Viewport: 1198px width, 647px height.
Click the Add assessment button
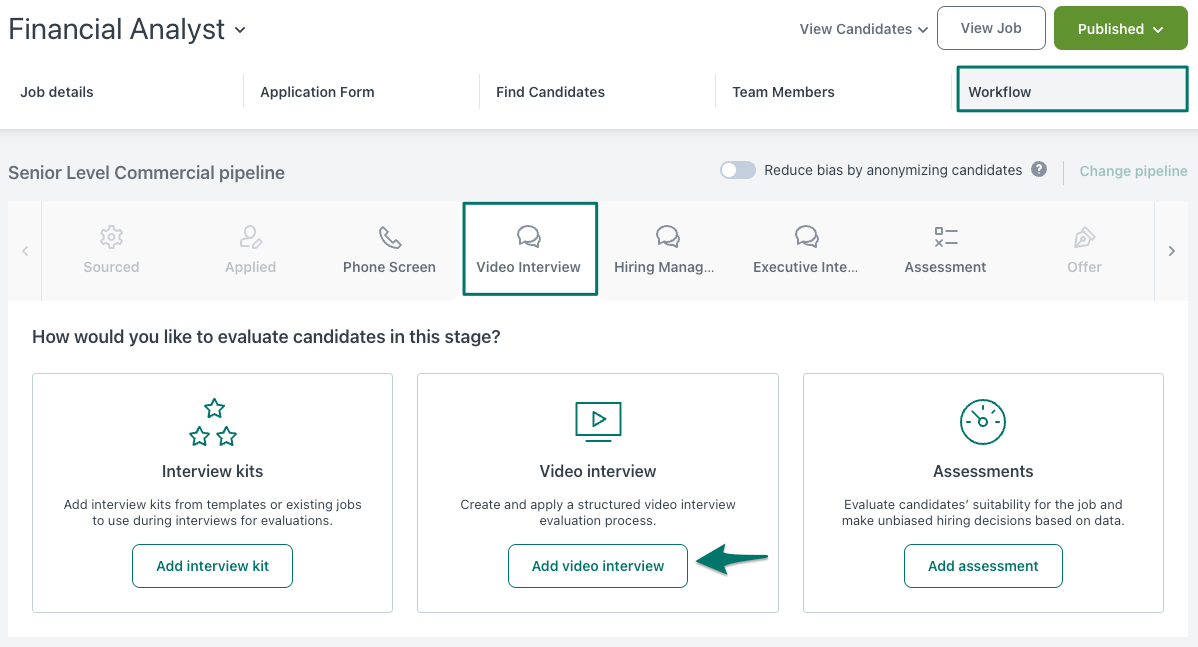(x=983, y=566)
